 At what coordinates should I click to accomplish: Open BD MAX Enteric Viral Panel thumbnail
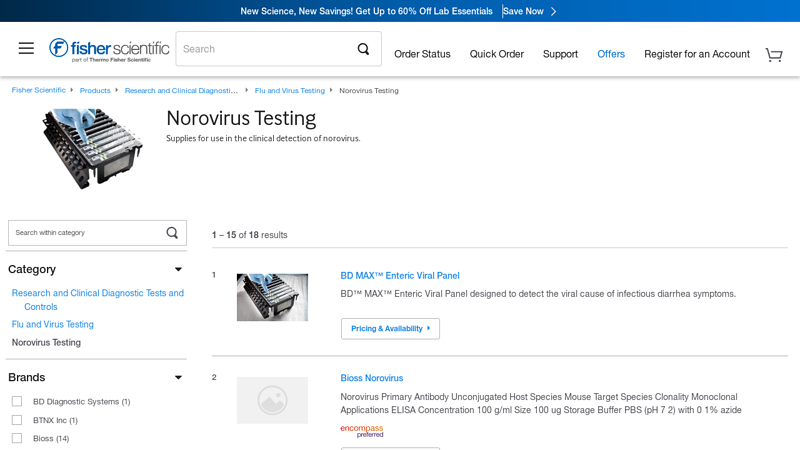click(272, 297)
